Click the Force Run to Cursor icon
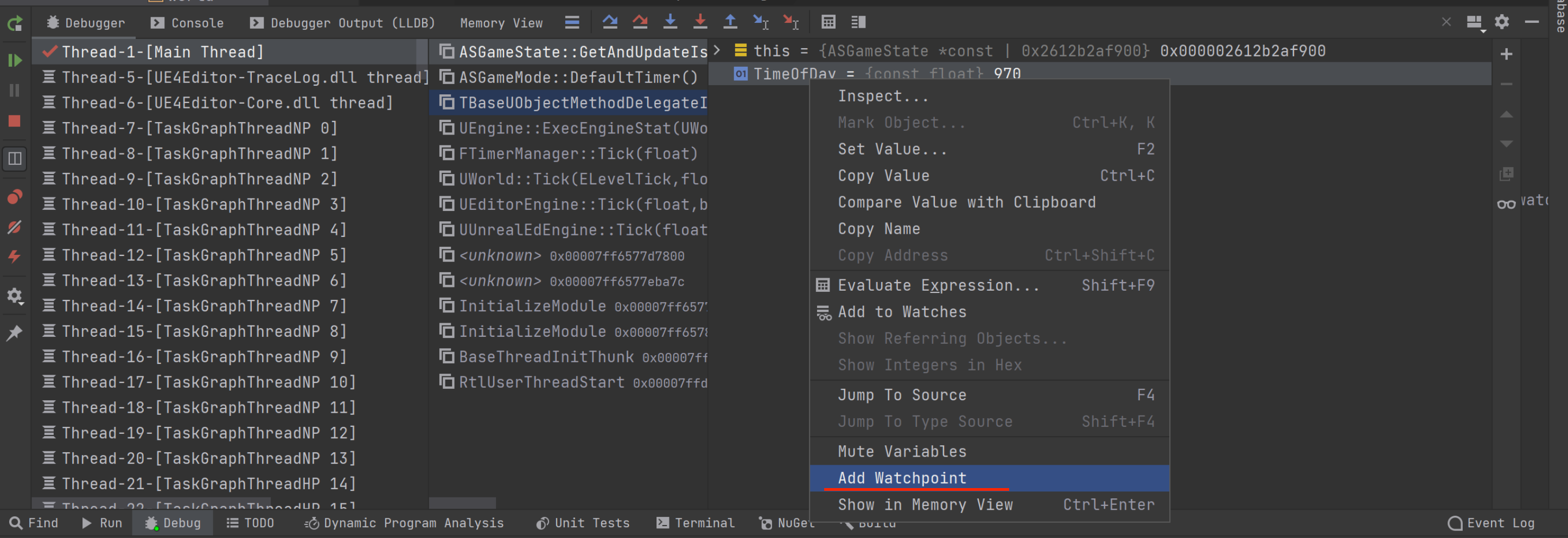 tap(791, 23)
